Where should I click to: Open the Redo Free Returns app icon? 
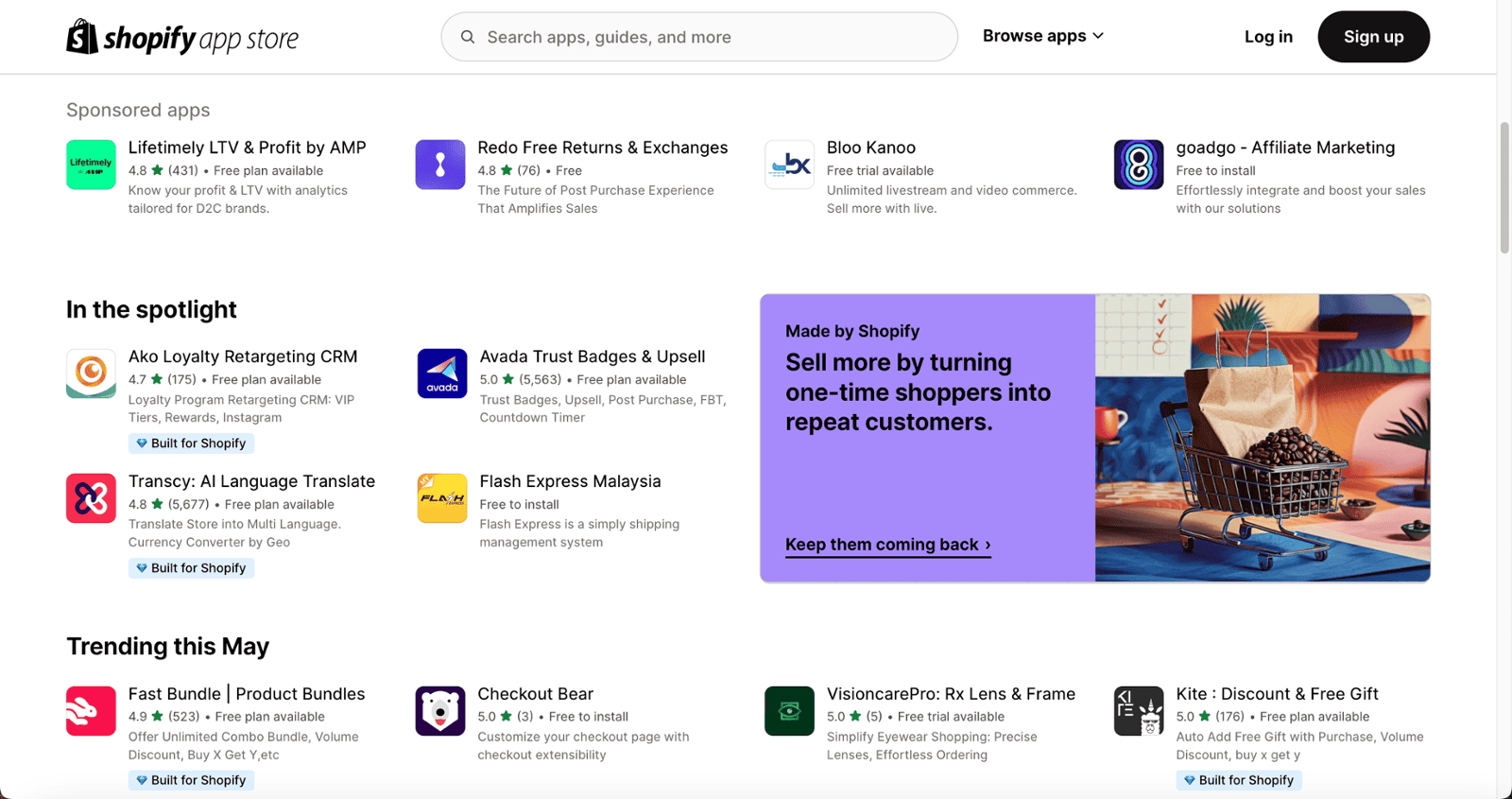(440, 165)
